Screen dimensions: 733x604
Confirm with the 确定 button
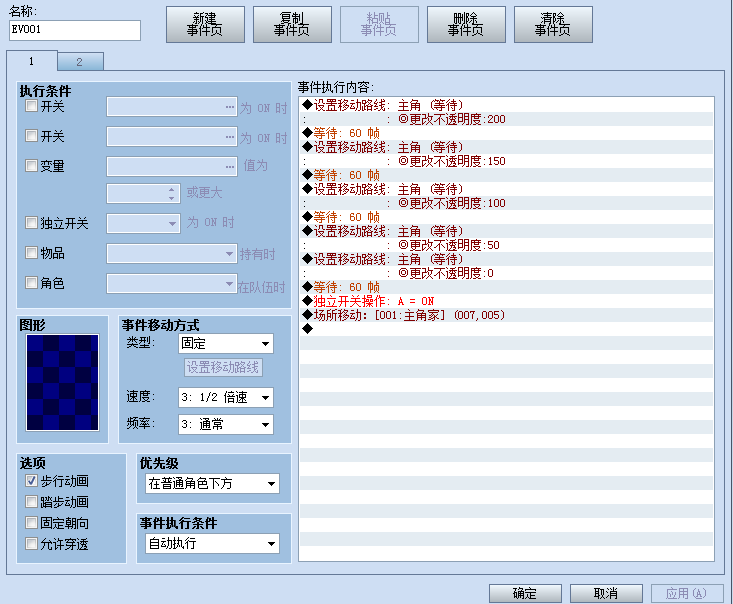(525, 593)
